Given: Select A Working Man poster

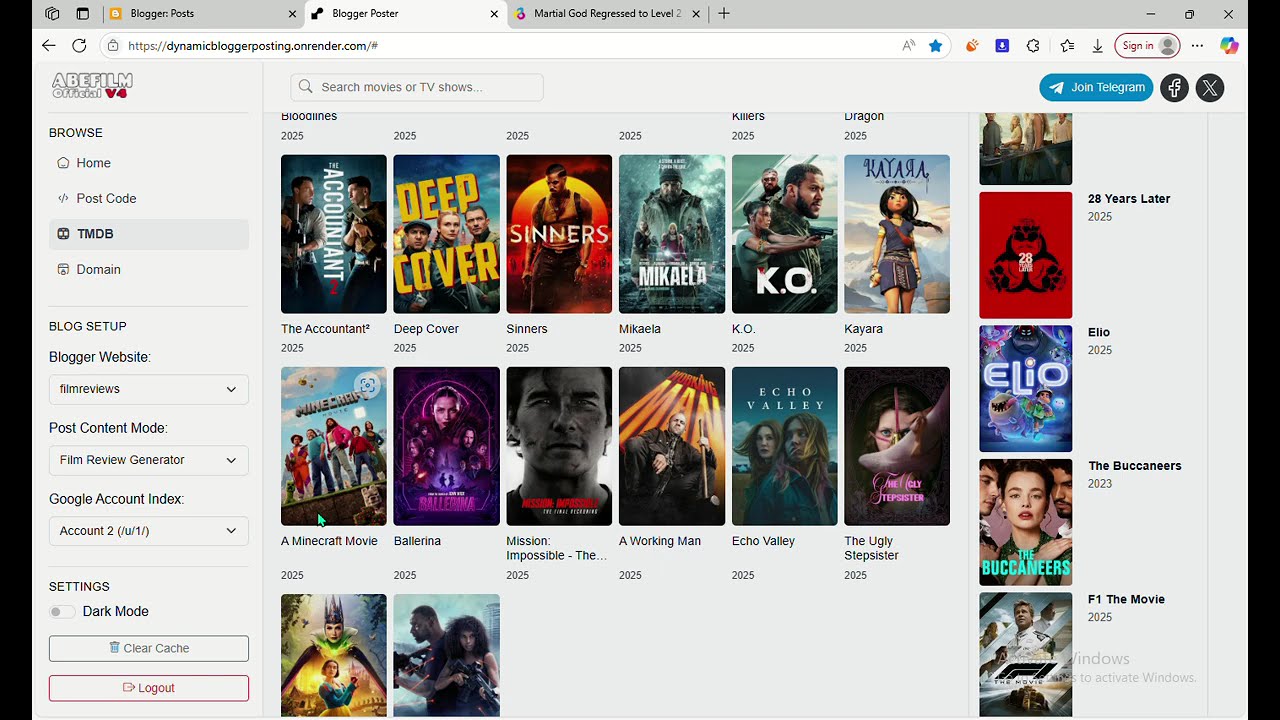Looking at the screenshot, I should click(672, 446).
